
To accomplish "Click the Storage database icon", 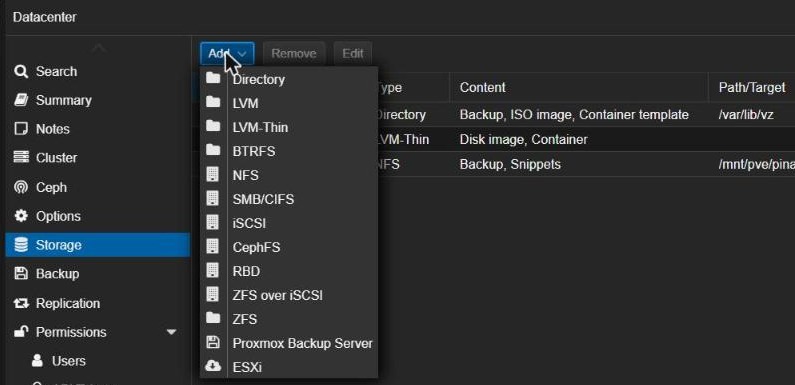I will tap(21, 245).
